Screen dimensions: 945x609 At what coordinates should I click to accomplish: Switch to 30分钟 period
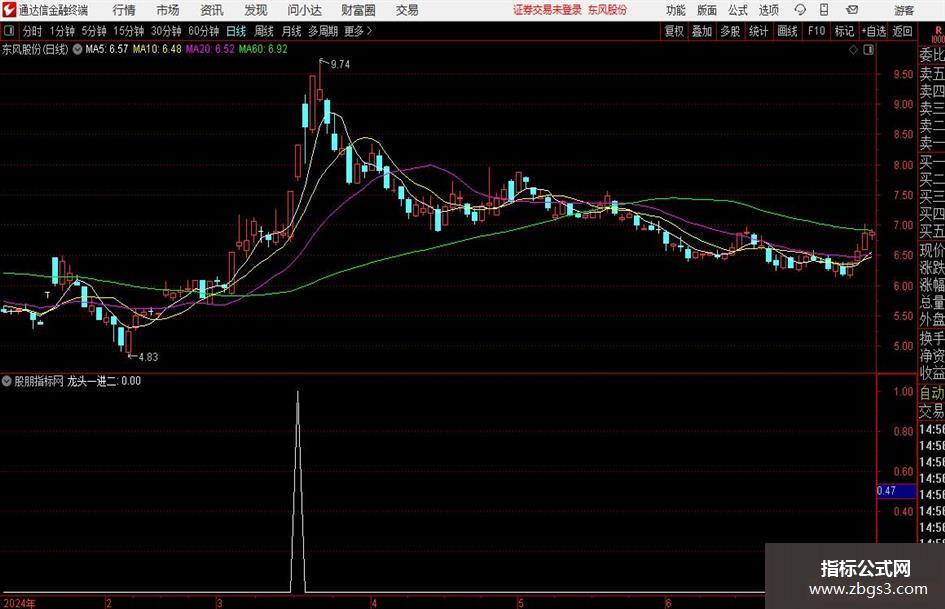(x=166, y=31)
